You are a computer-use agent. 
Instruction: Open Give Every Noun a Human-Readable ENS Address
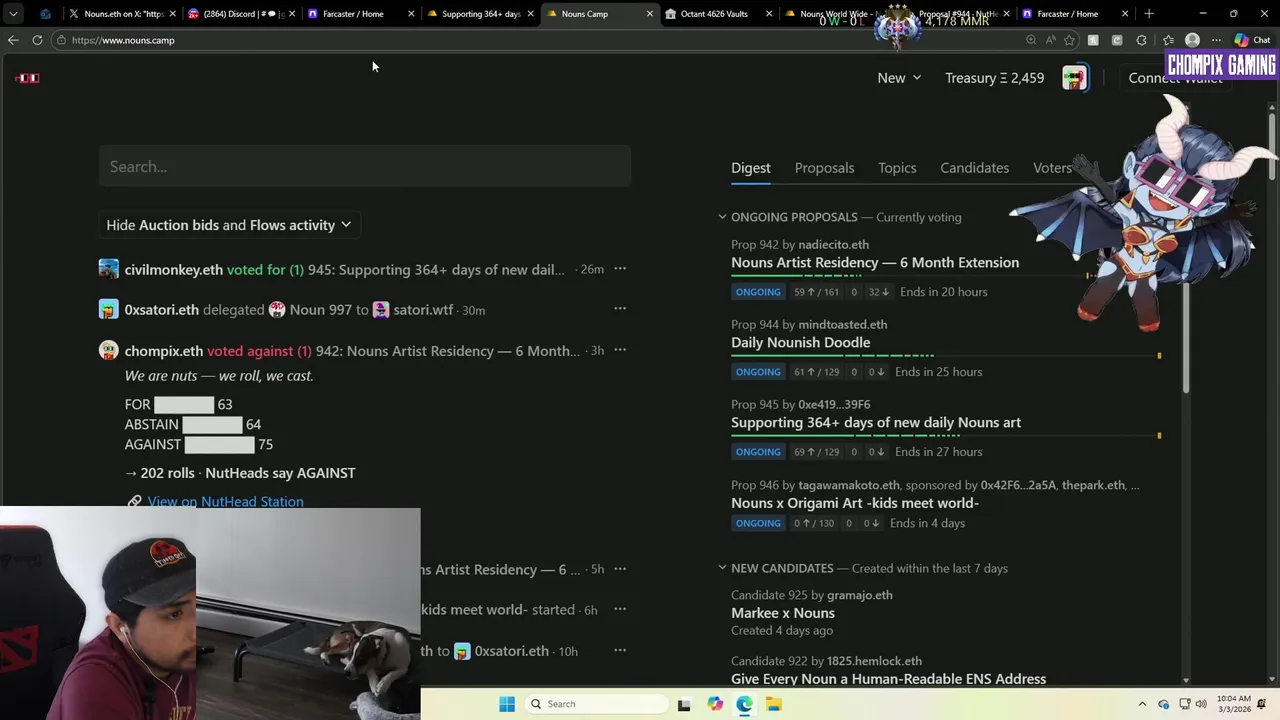(x=888, y=679)
